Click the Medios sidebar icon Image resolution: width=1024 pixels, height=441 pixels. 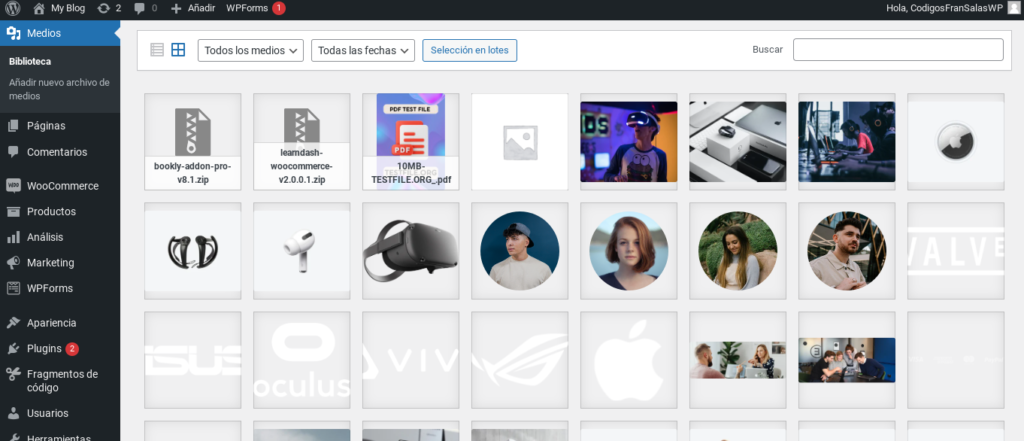pyautogui.click(x=13, y=33)
